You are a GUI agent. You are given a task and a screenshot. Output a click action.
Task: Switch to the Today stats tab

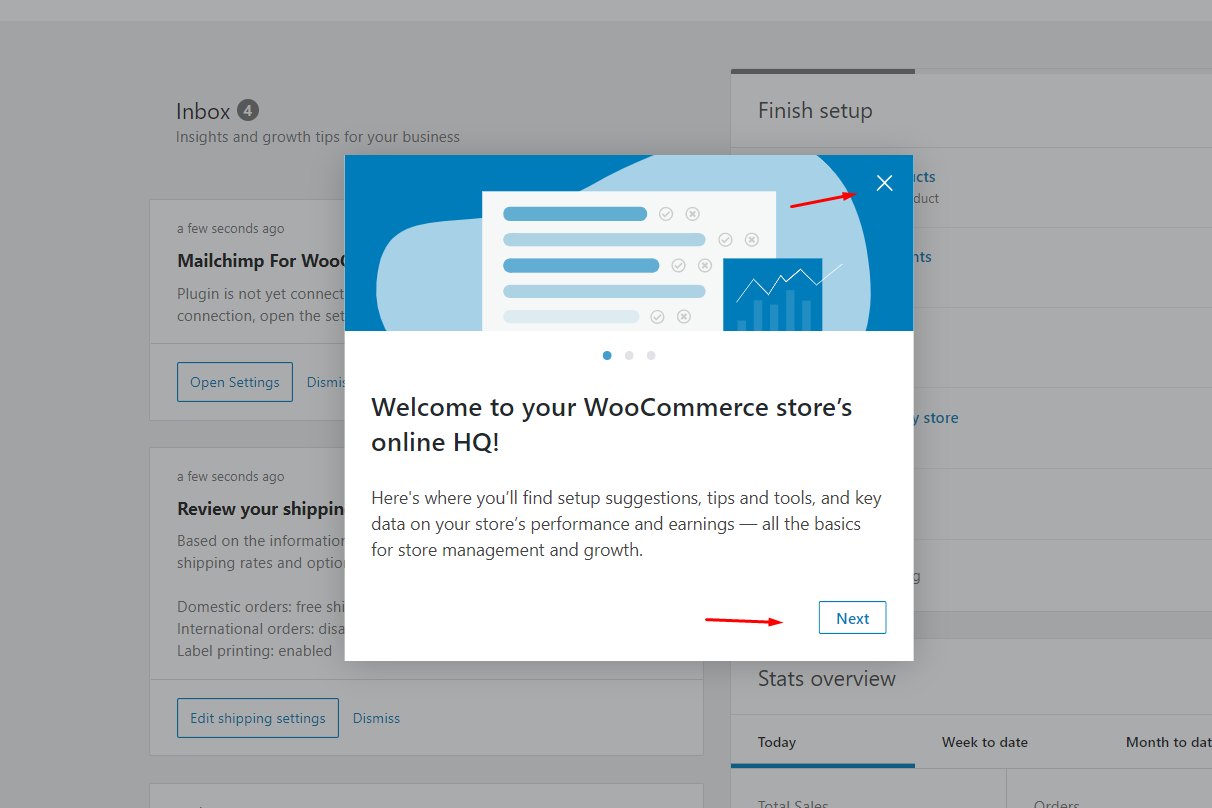(x=777, y=742)
